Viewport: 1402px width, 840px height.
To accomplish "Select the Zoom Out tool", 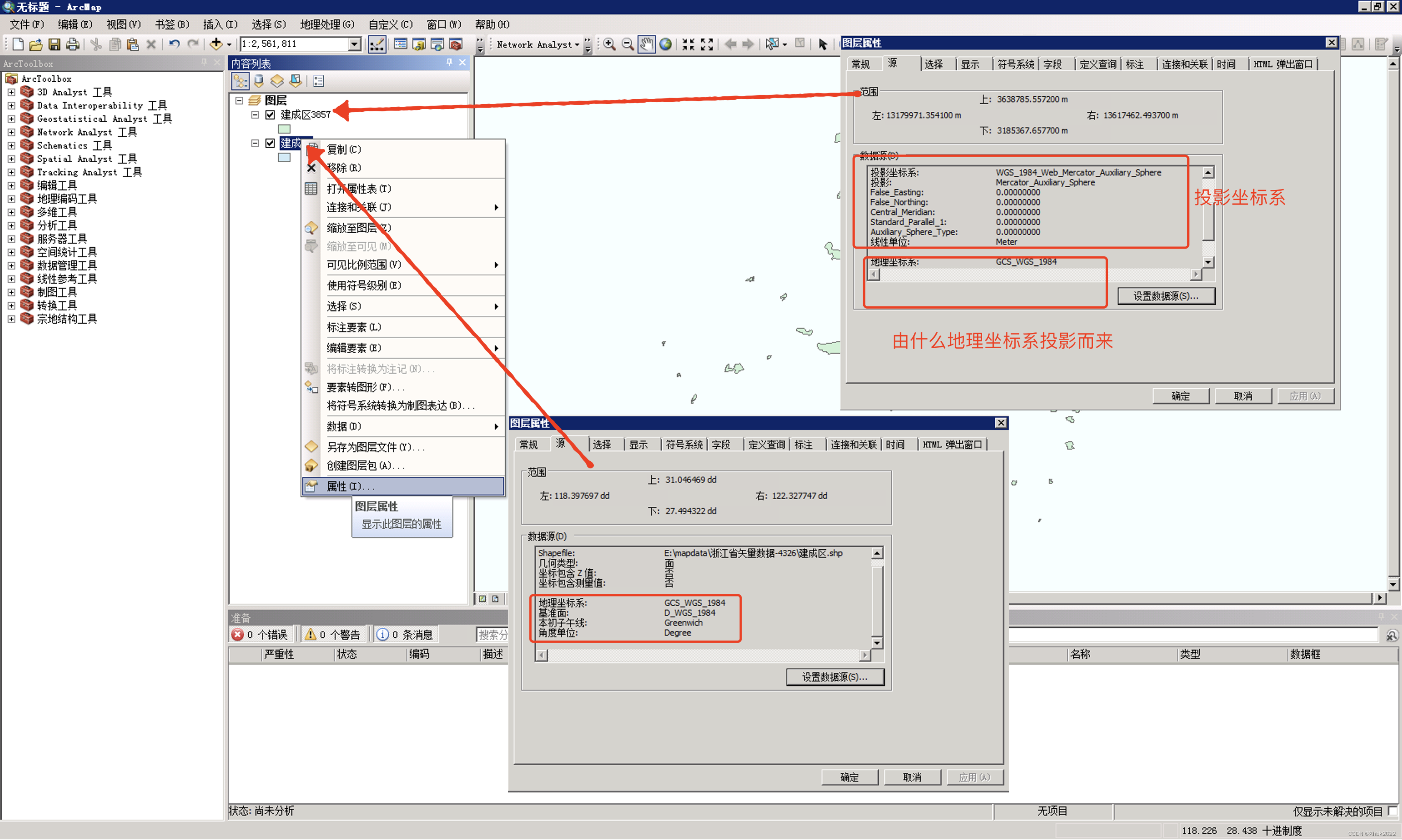I will (628, 44).
